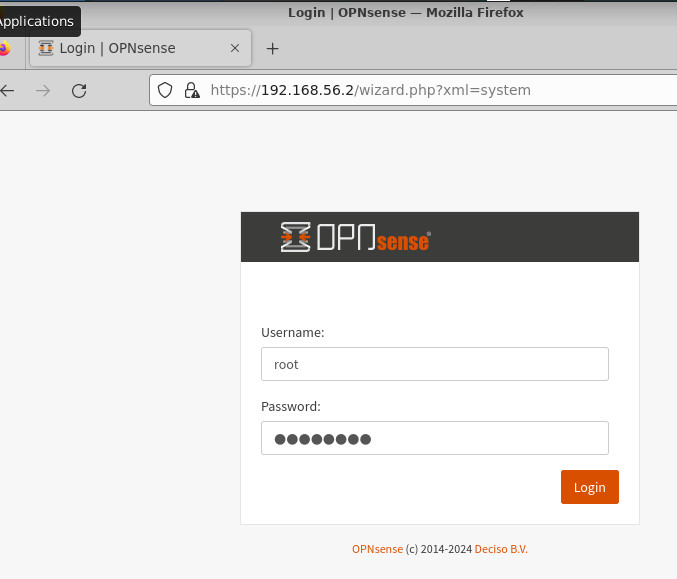Open the Applications menu
This screenshot has width=677, height=579.
point(36,21)
